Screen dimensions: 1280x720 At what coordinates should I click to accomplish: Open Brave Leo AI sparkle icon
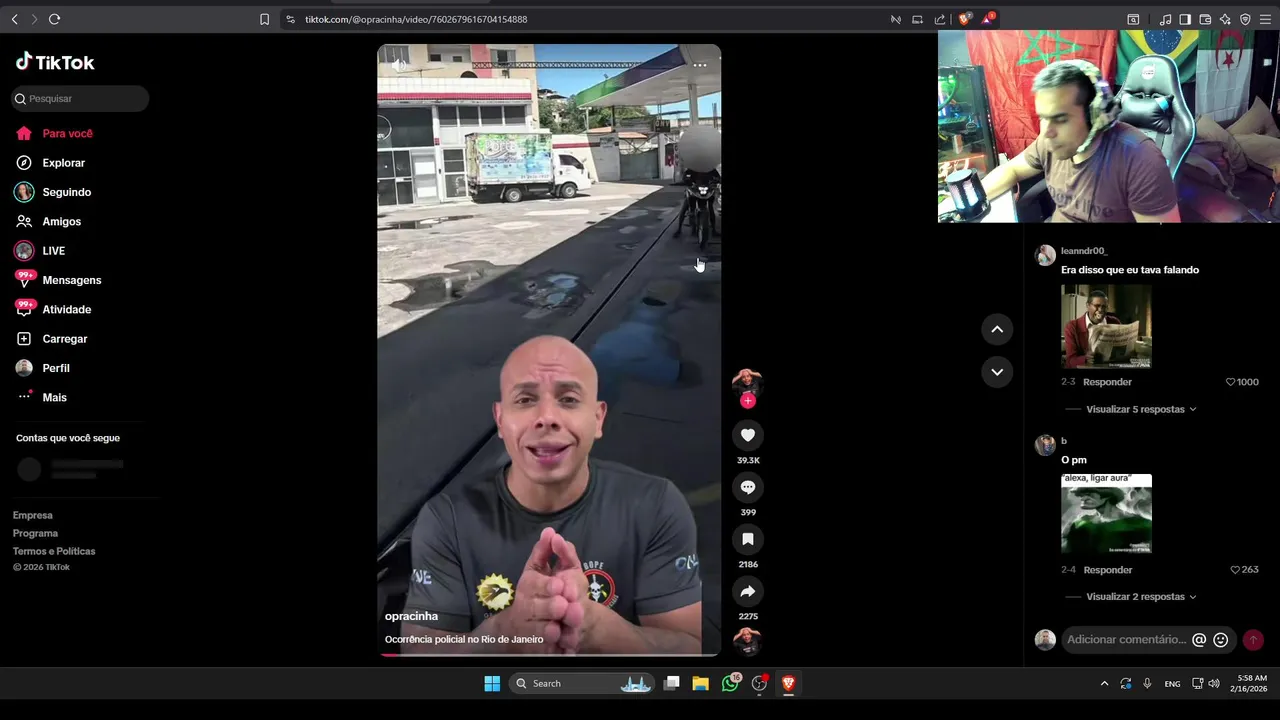click(1225, 19)
